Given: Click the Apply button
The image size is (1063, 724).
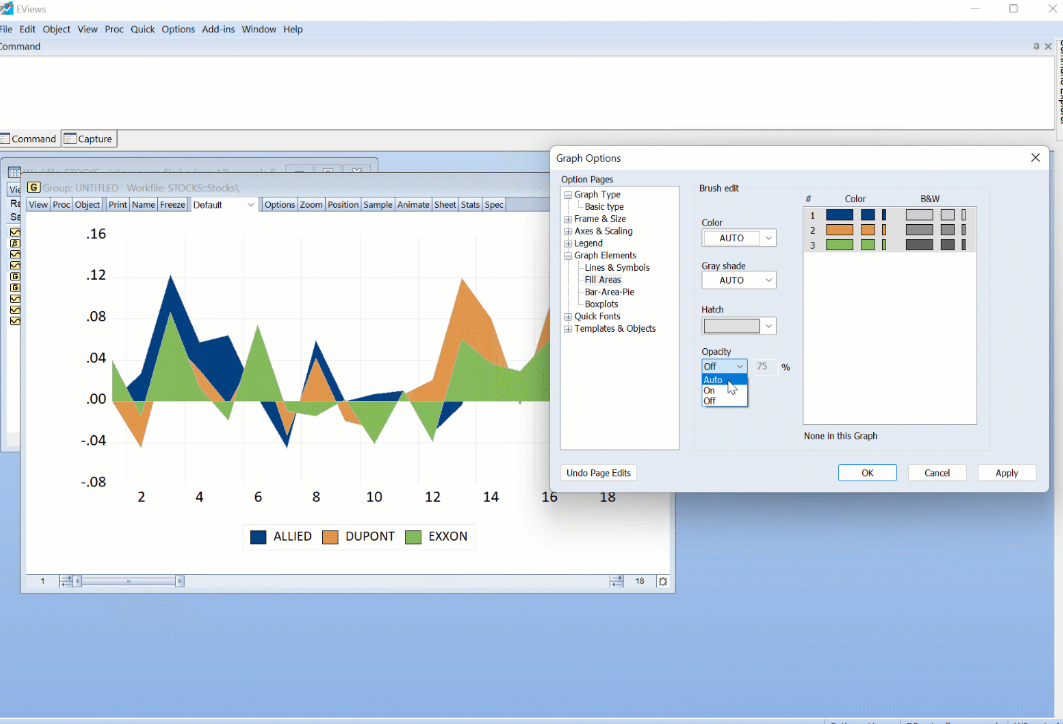Looking at the screenshot, I should point(1007,472).
